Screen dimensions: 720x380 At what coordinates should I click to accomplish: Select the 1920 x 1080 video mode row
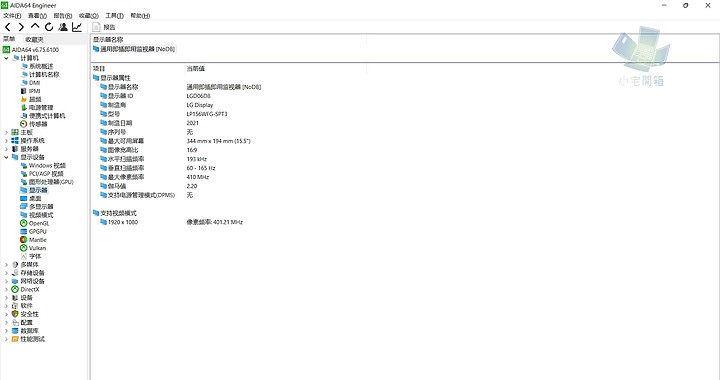171,222
